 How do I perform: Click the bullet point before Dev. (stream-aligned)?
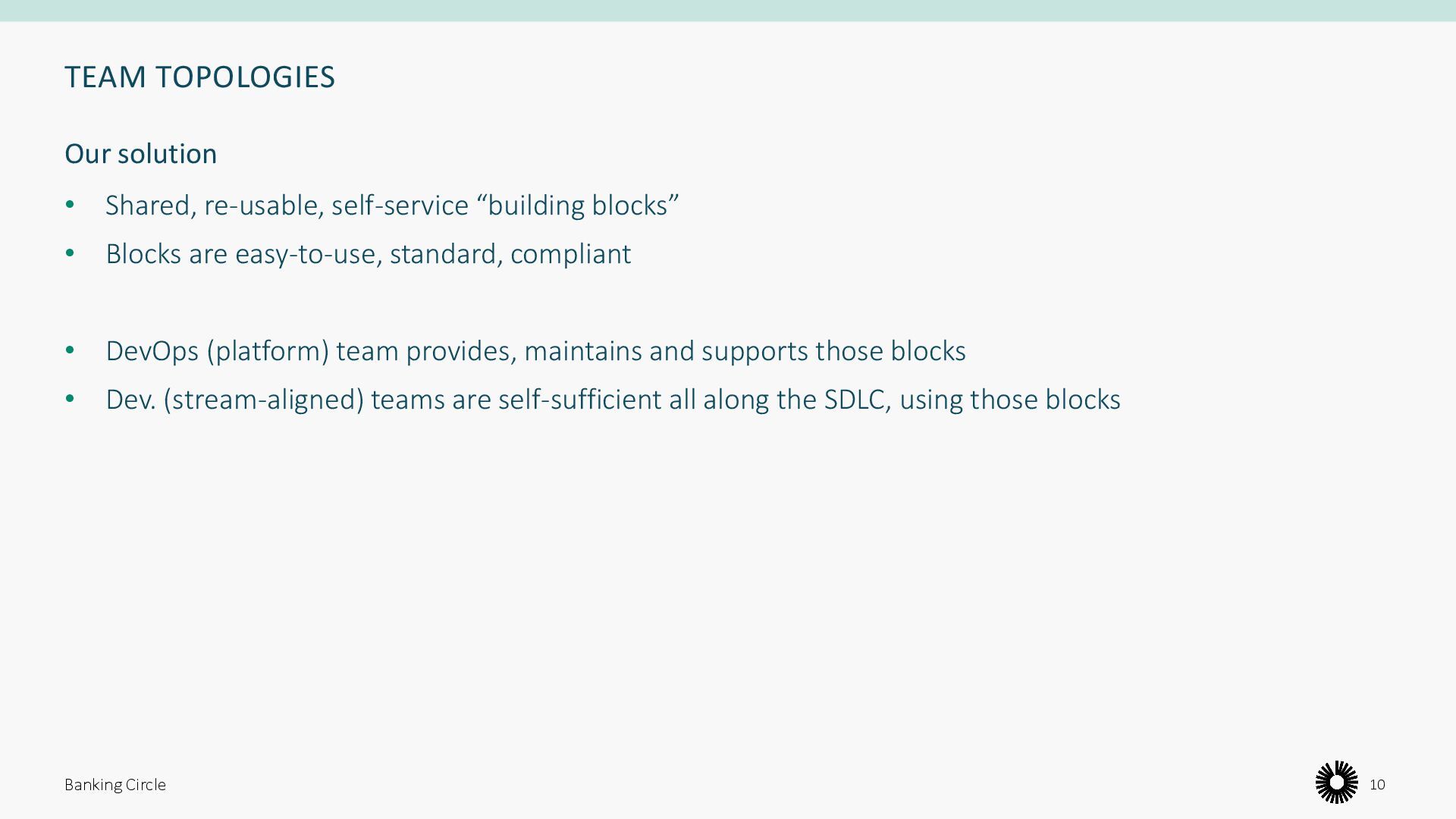[70, 399]
